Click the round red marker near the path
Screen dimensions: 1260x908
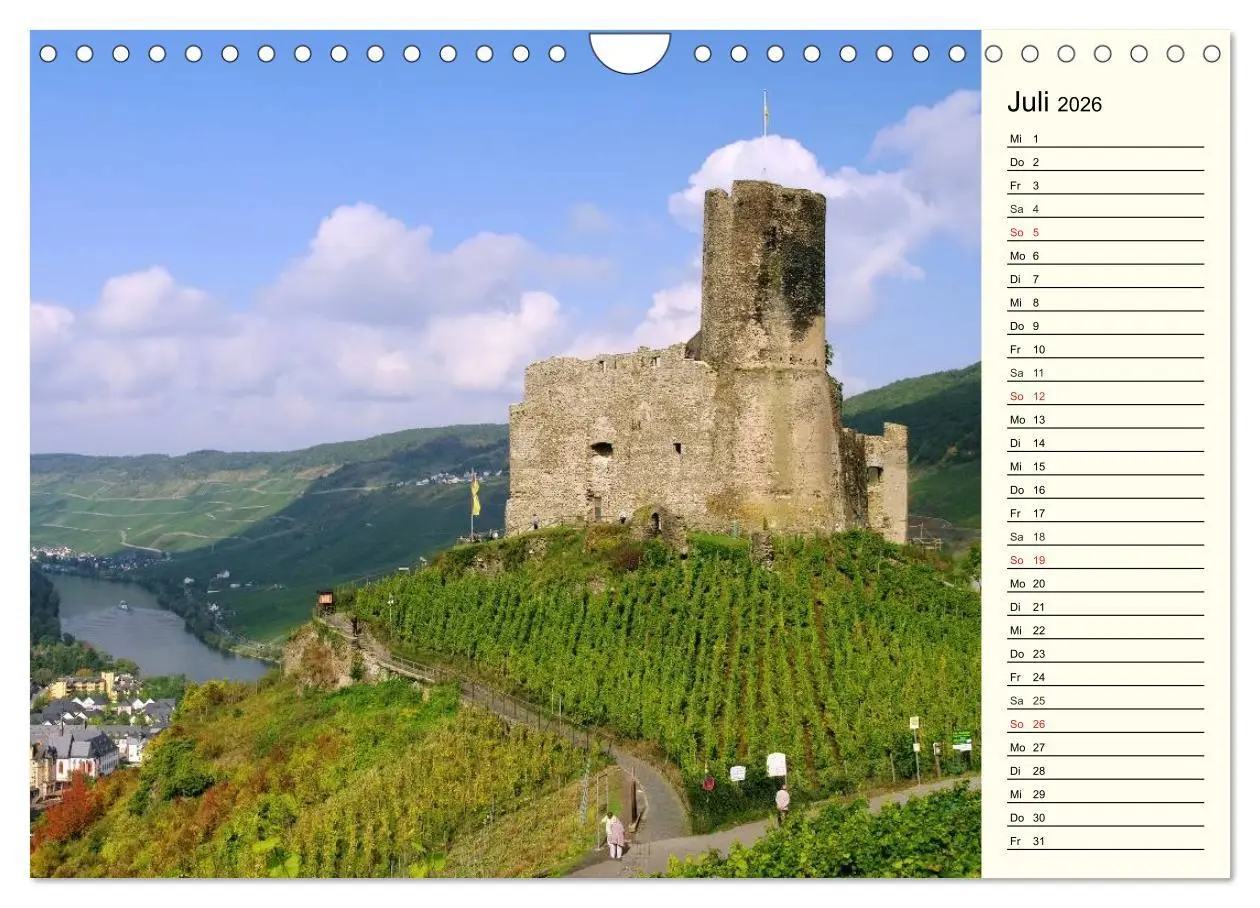[707, 783]
